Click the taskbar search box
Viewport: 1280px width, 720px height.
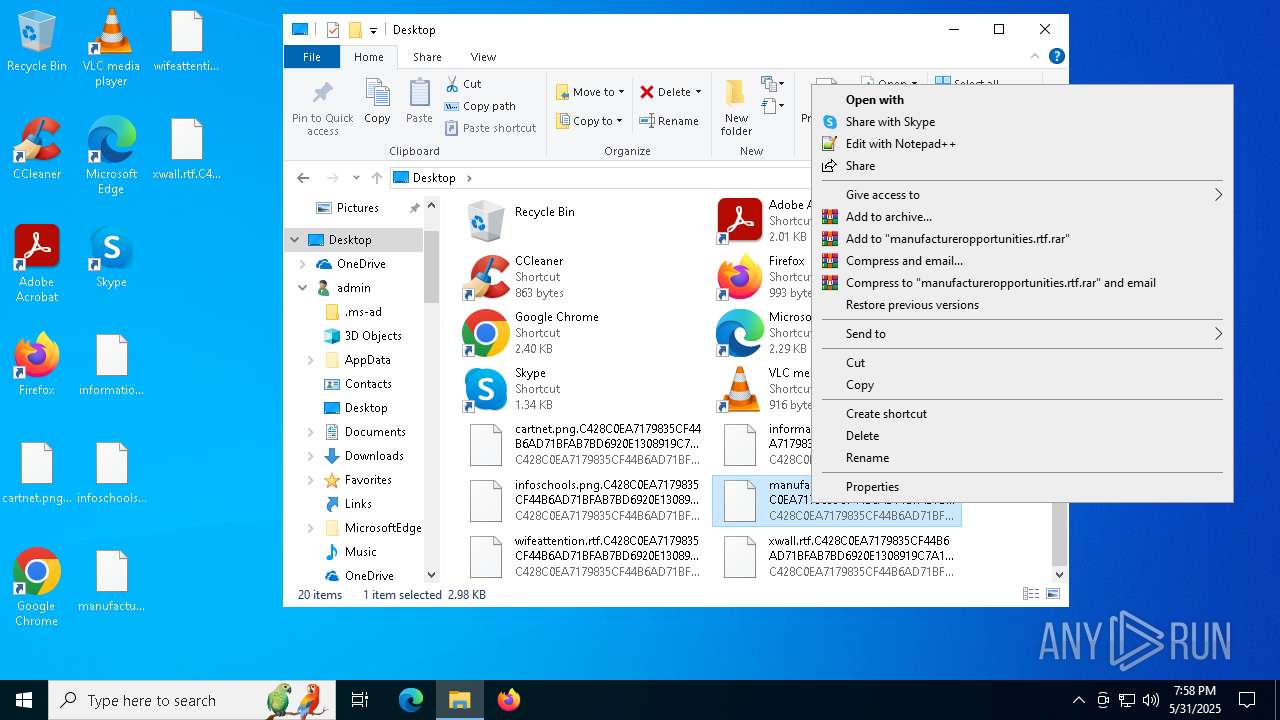click(194, 700)
